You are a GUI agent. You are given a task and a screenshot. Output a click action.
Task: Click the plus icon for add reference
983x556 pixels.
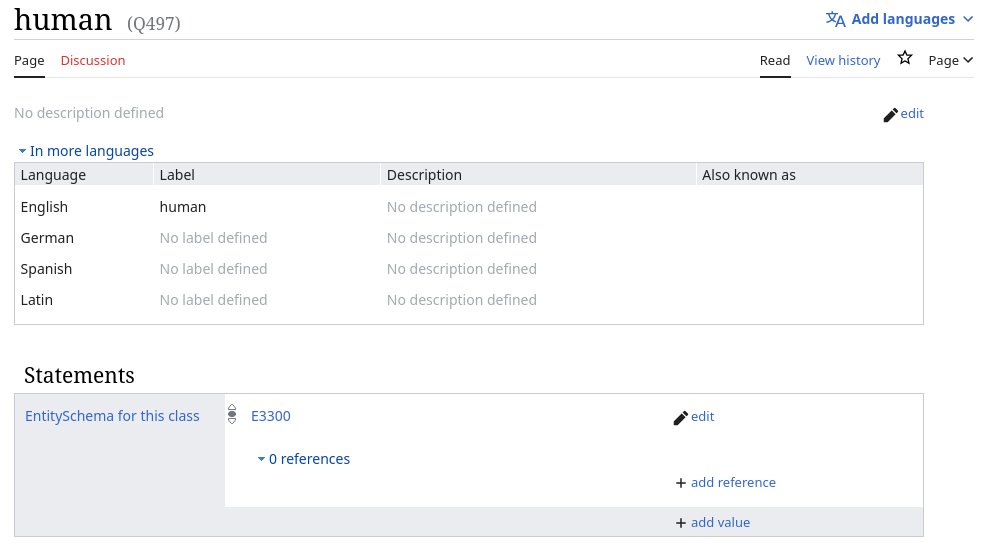click(681, 483)
